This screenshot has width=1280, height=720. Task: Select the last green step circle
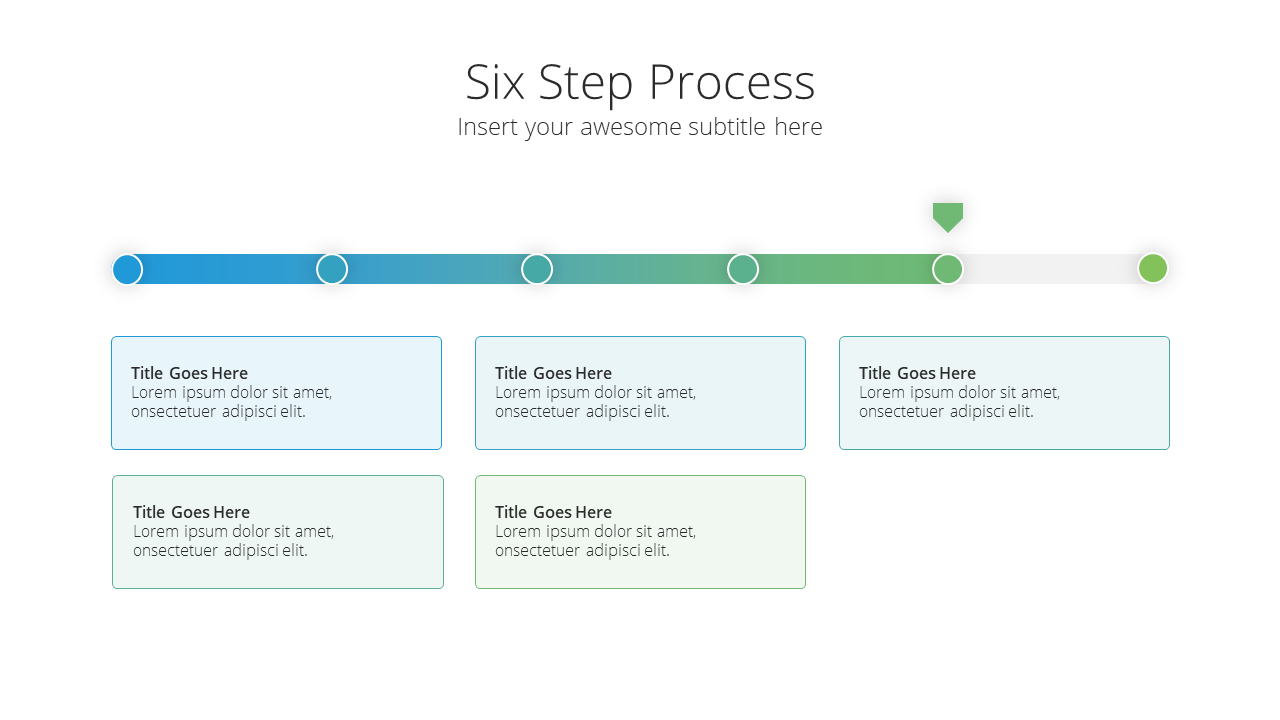pyautogui.click(x=1153, y=268)
